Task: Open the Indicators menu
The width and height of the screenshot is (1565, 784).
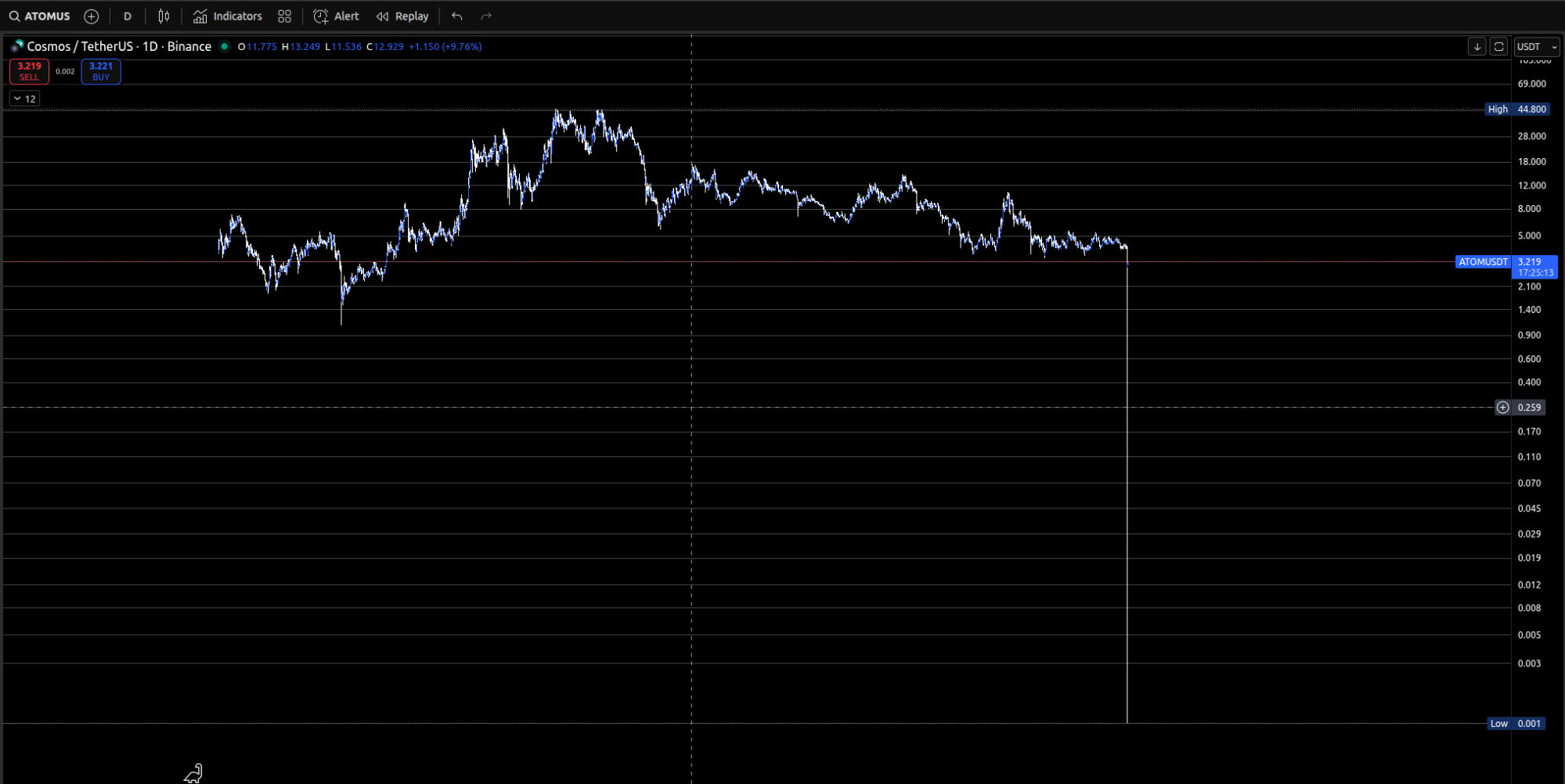Action: [226, 16]
